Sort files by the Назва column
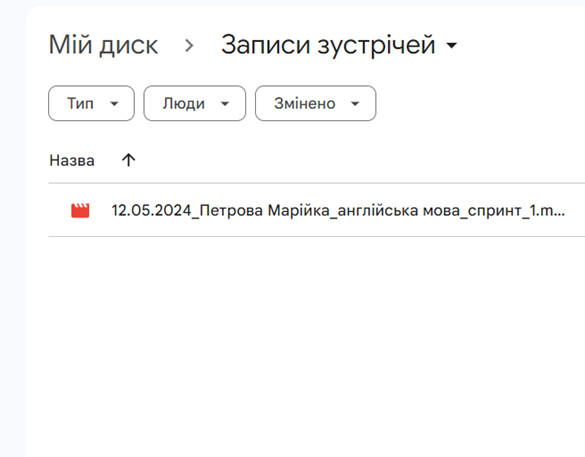The height and width of the screenshot is (457, 585). click(72, 160)
